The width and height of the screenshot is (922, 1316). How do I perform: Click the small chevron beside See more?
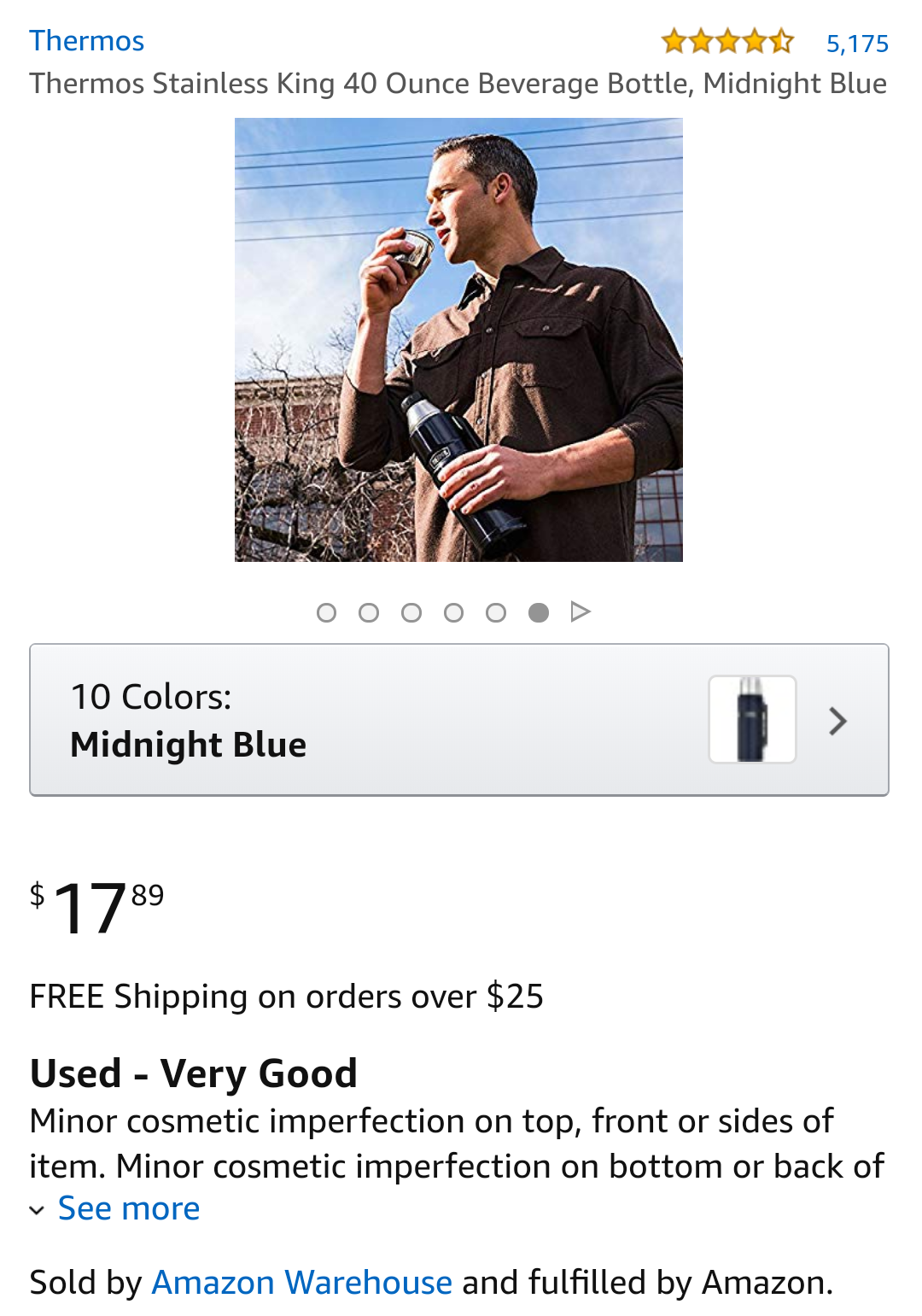click(x=37, y=1210)
